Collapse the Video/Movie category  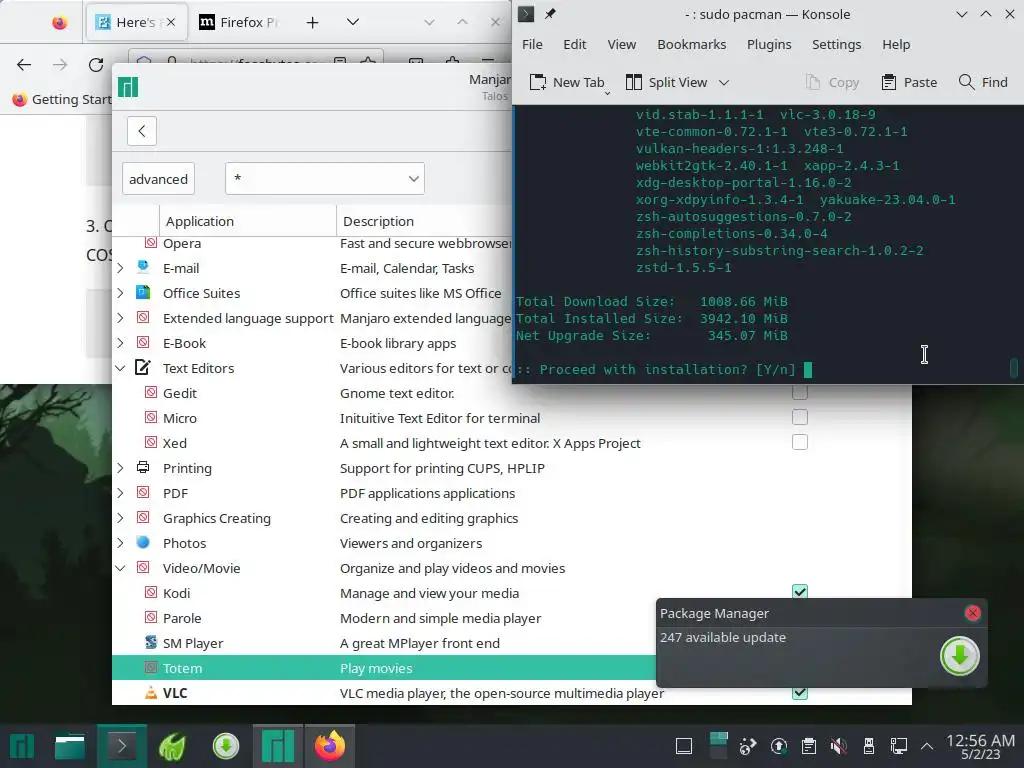coord(120,568)
